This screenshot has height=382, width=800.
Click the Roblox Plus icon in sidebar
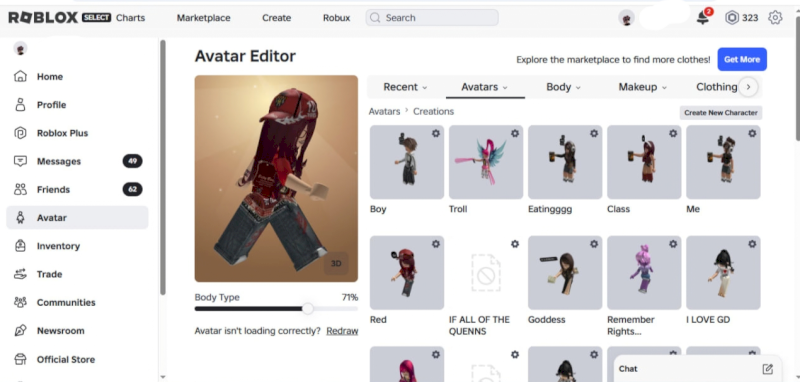(x=20, y=133)
